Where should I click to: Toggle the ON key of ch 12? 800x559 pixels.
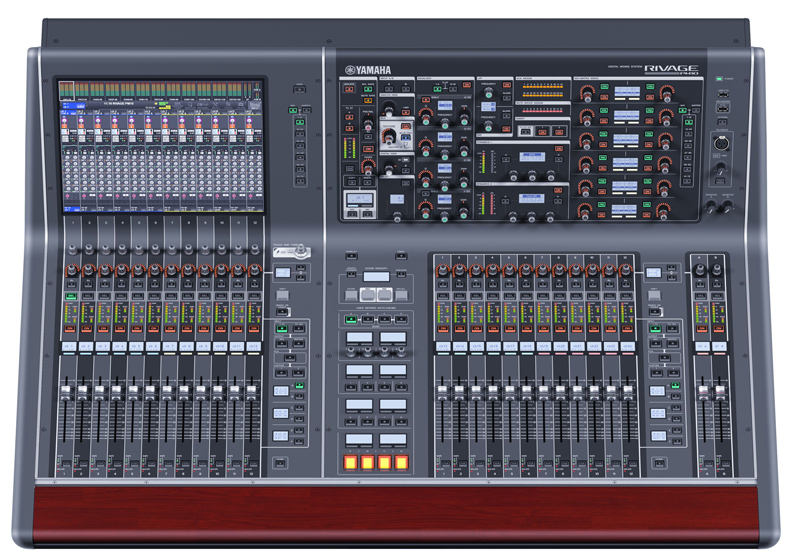click(254, 329)
